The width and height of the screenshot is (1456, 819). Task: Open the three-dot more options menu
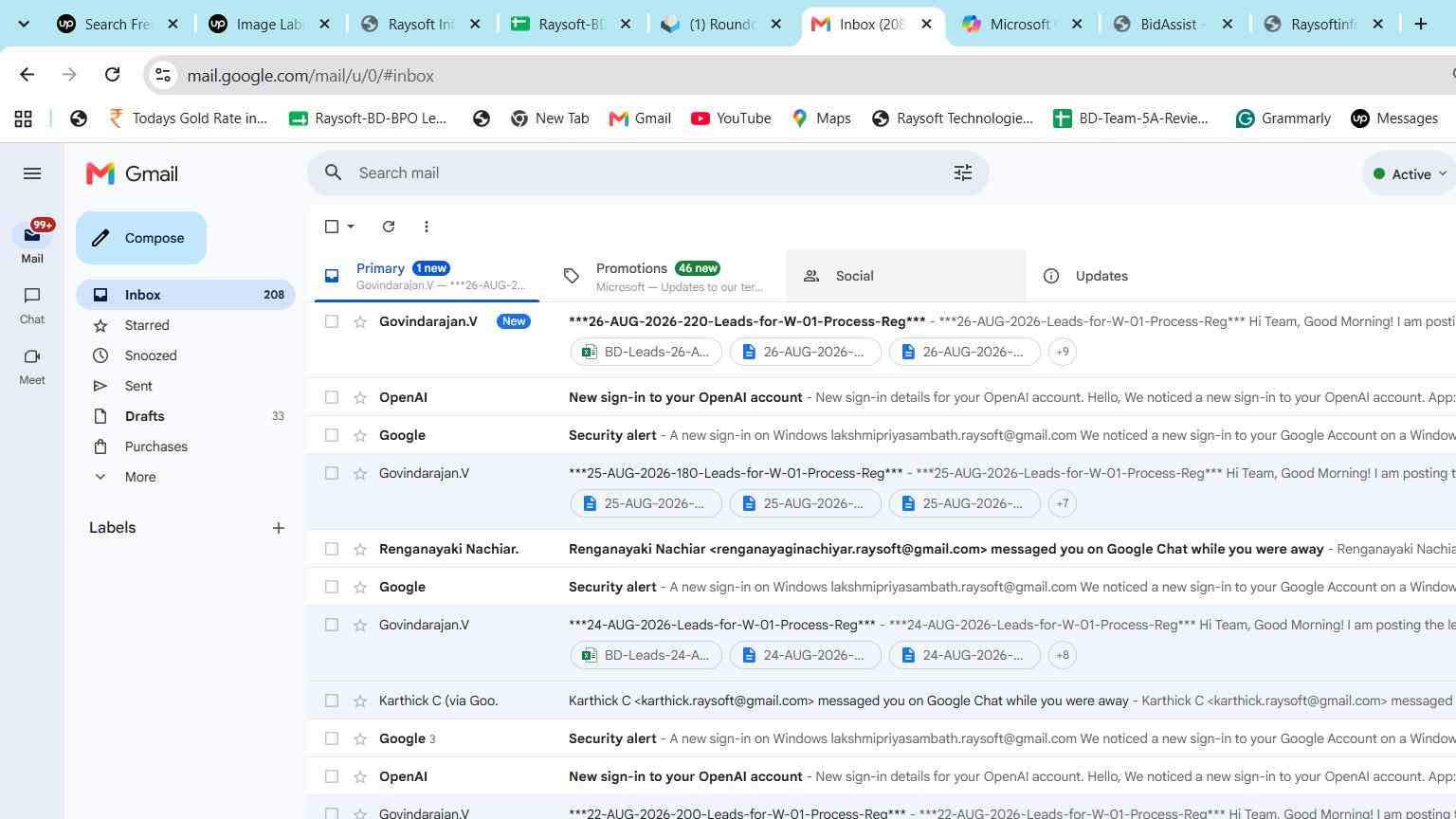[x=427, y=227]
